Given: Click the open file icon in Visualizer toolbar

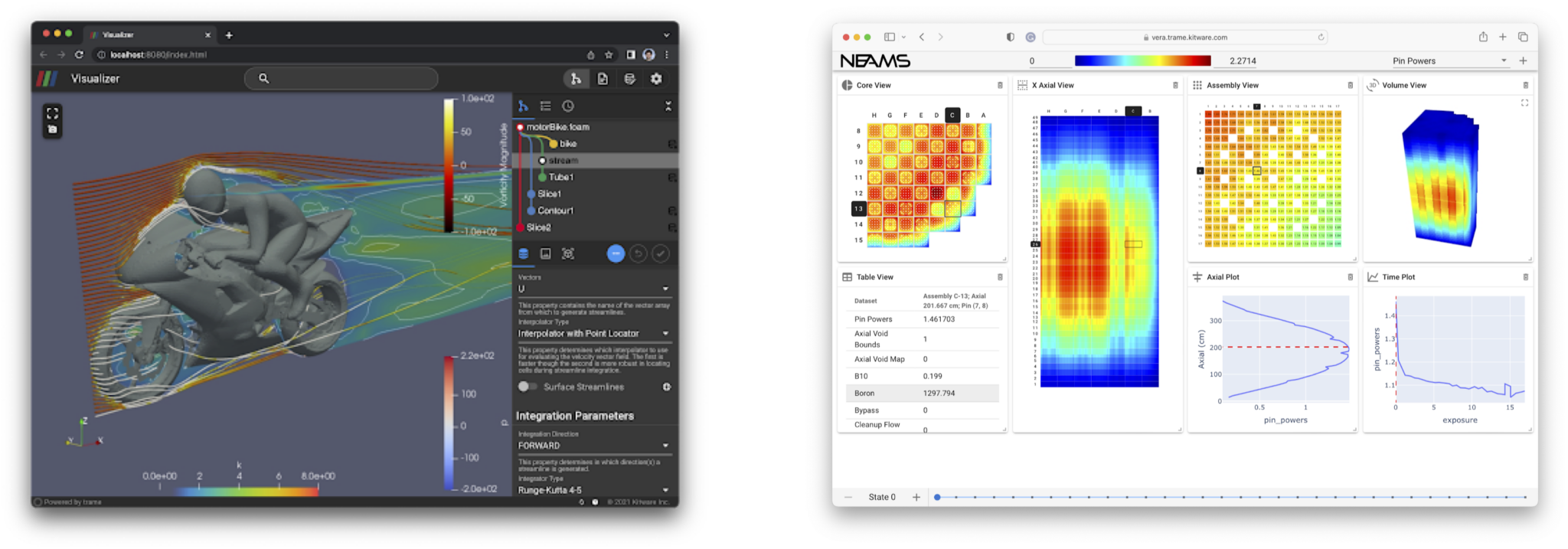Looking at the screenshot, I should click(603, 79).
